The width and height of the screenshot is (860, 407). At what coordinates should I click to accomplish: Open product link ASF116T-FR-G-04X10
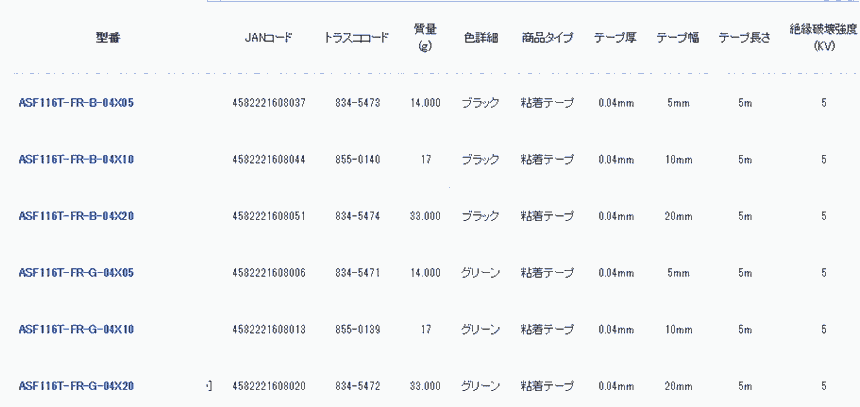tap(76, 329)
